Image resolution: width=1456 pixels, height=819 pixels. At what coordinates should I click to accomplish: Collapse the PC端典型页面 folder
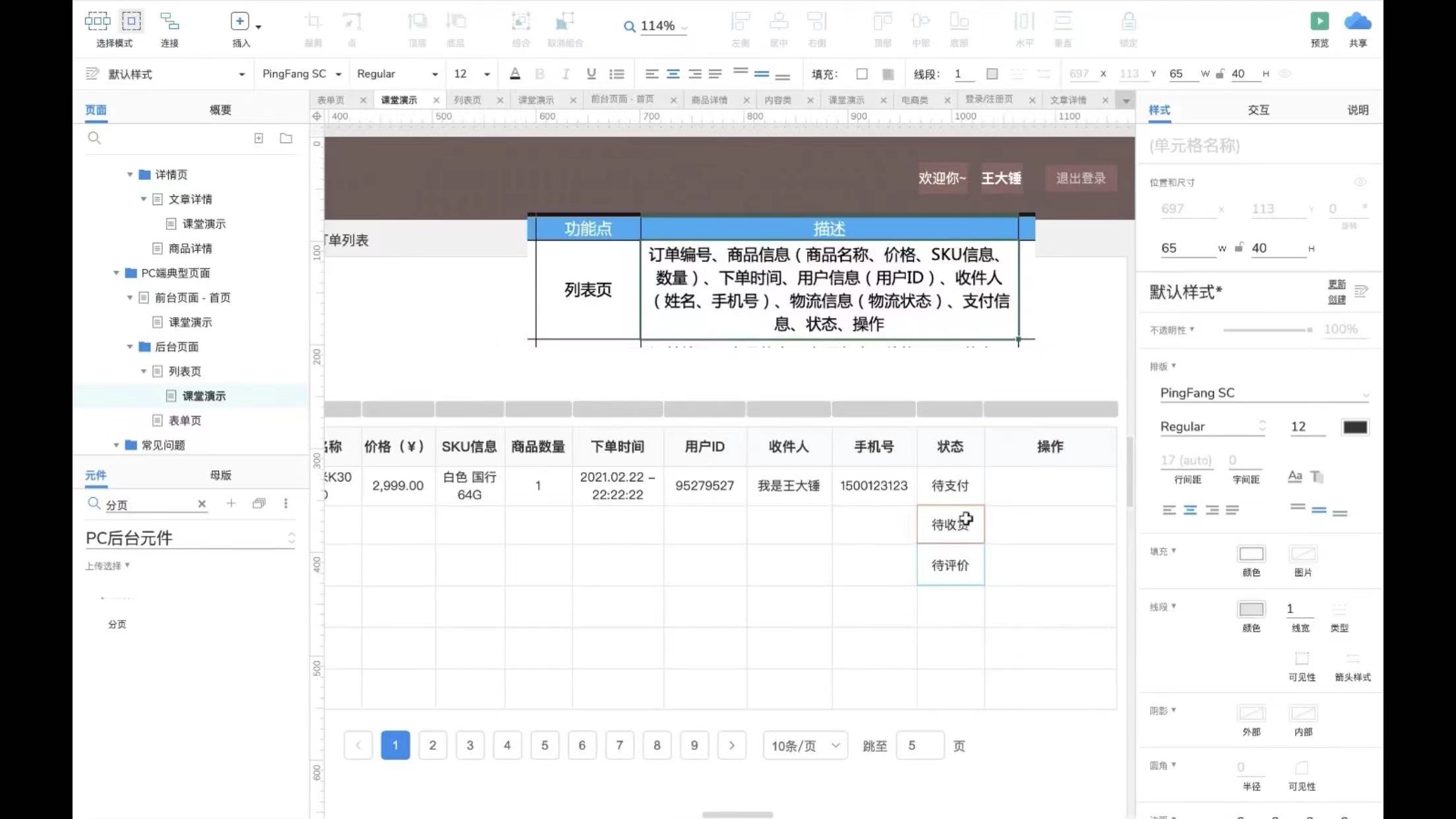pos(116,273)
